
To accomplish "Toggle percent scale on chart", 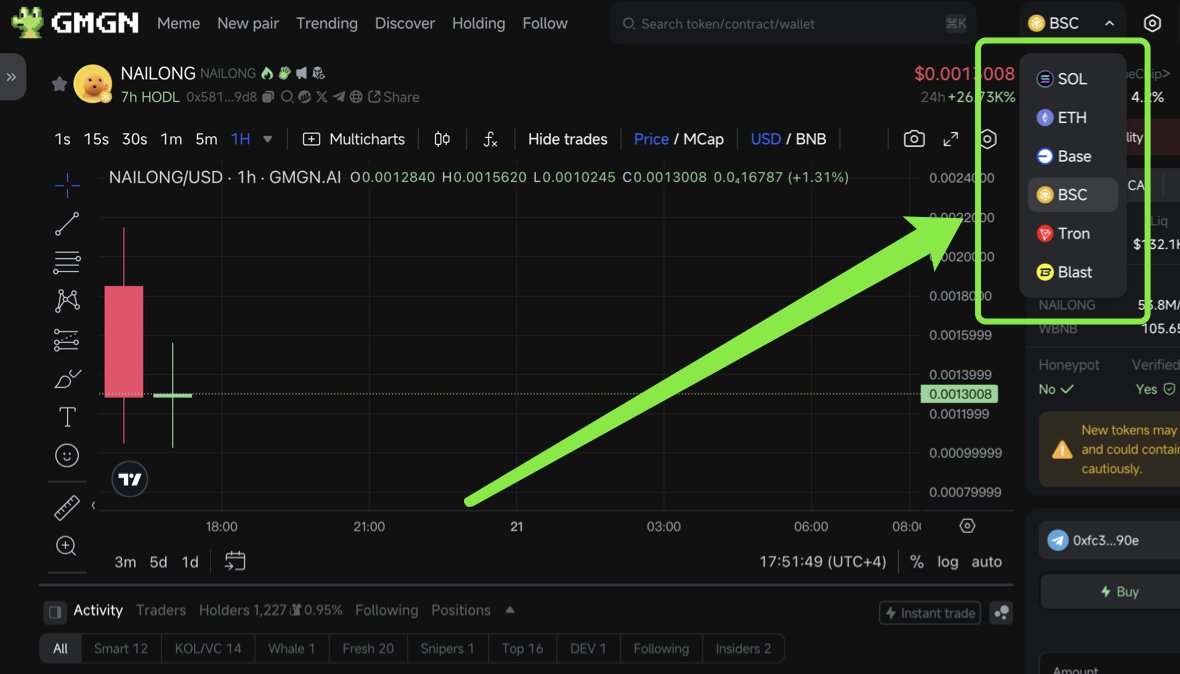I will point(917,562).
